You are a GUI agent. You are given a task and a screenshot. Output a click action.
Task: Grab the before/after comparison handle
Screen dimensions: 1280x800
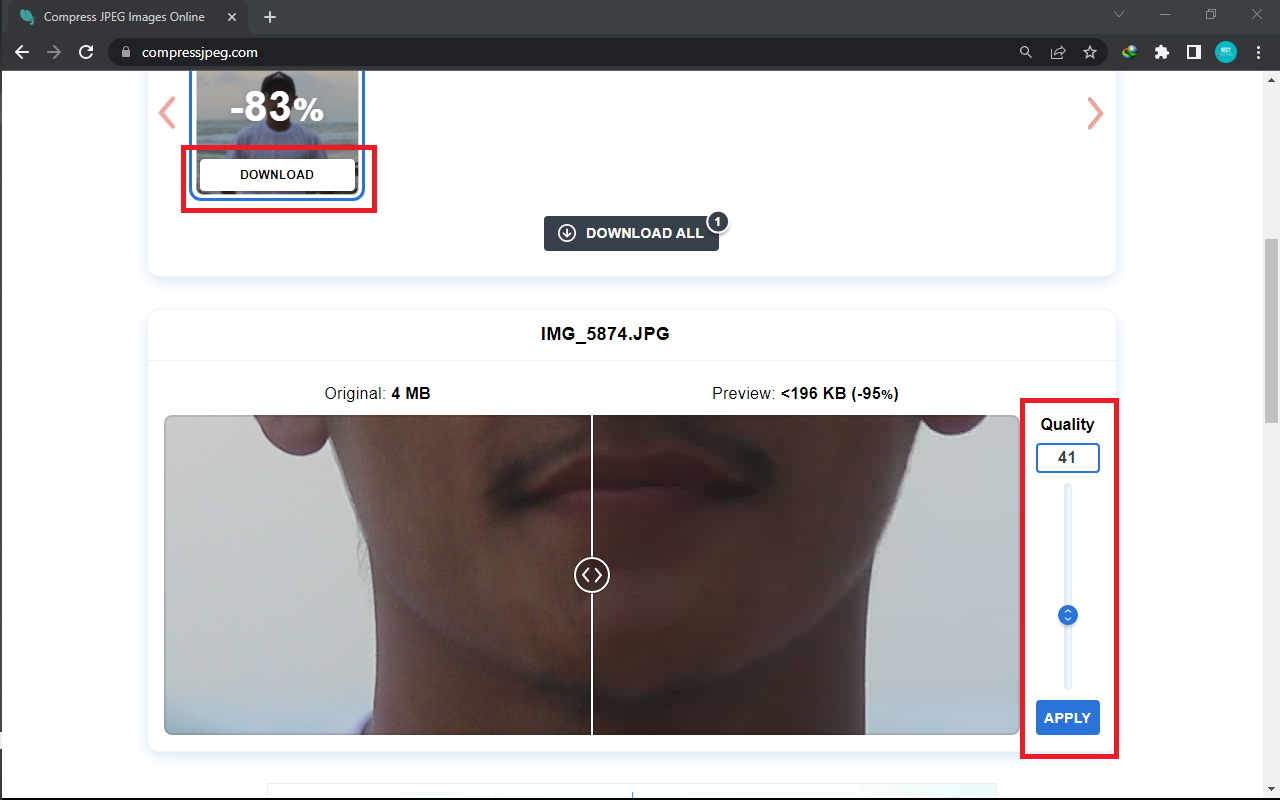click(592, 575)
